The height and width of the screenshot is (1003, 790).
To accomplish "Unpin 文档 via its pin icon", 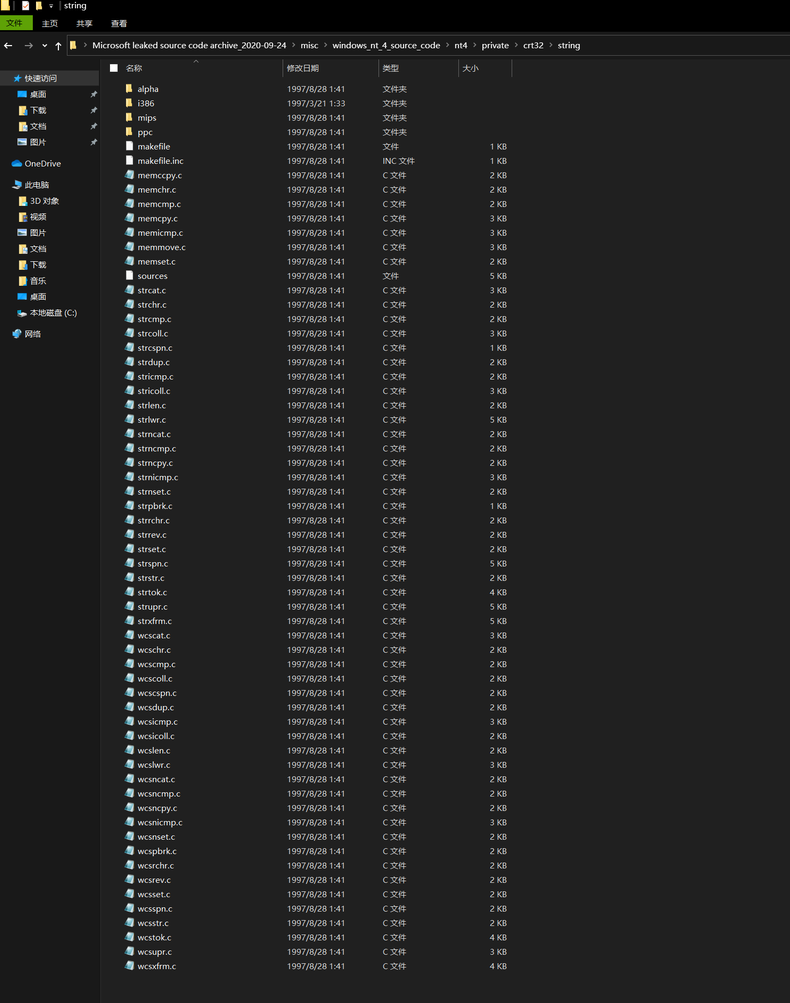I will pos(93,126).
